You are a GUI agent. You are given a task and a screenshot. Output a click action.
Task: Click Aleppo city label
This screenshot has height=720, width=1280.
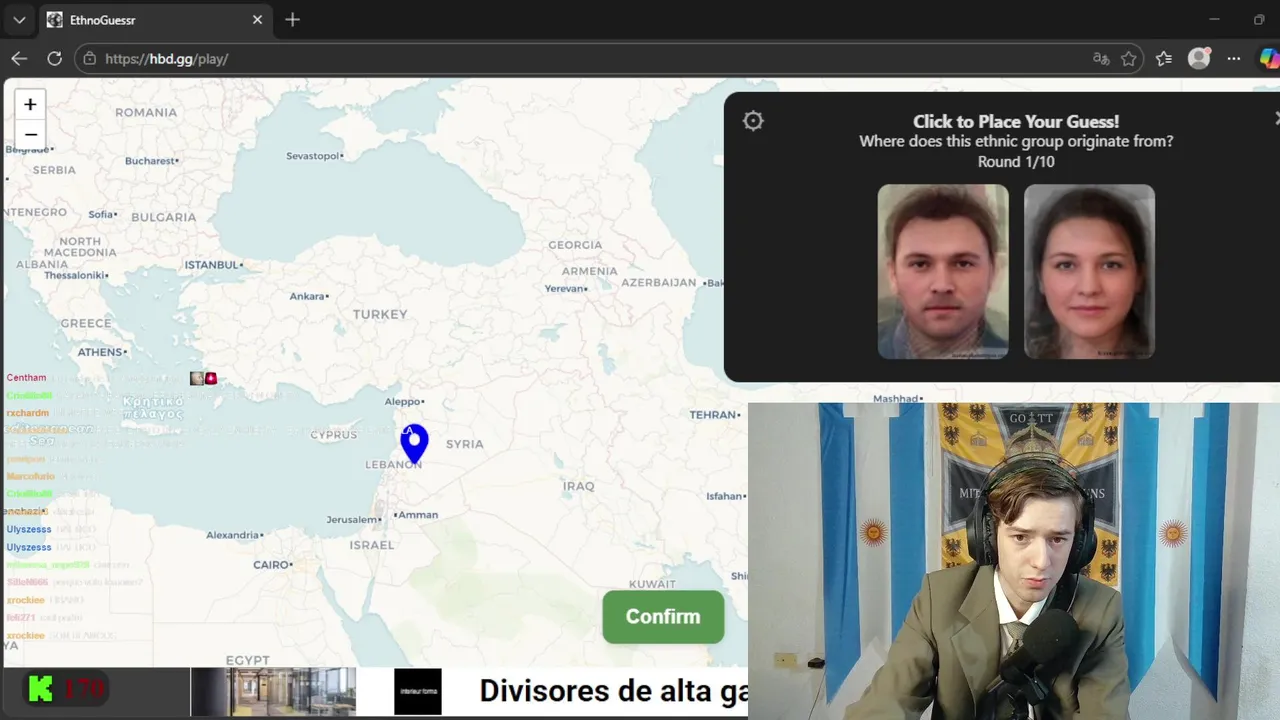click(404, 402)
